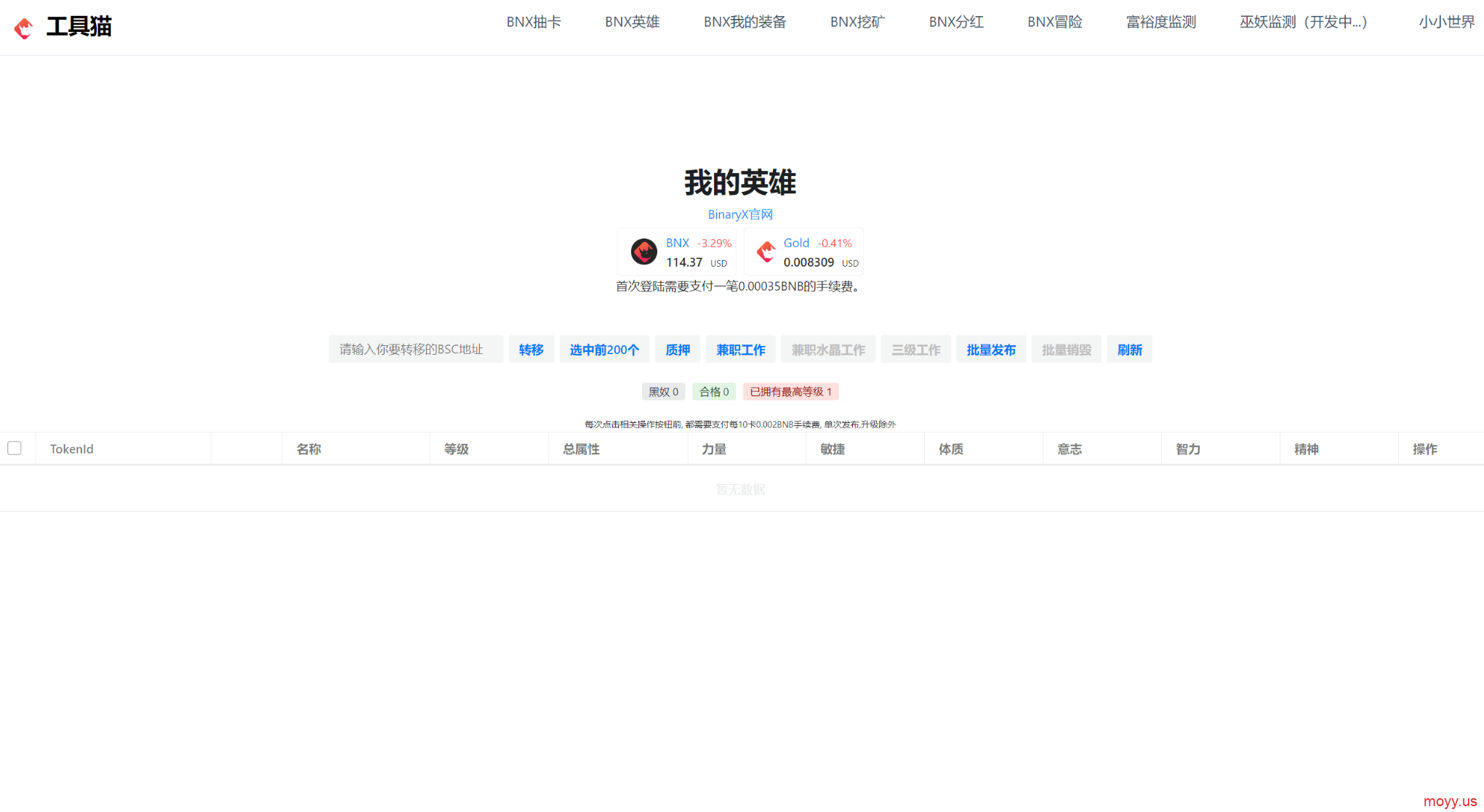This screenshot has width=1484, height=812.
Task: Click the BNX price label
Action: [x=678, y=243]
